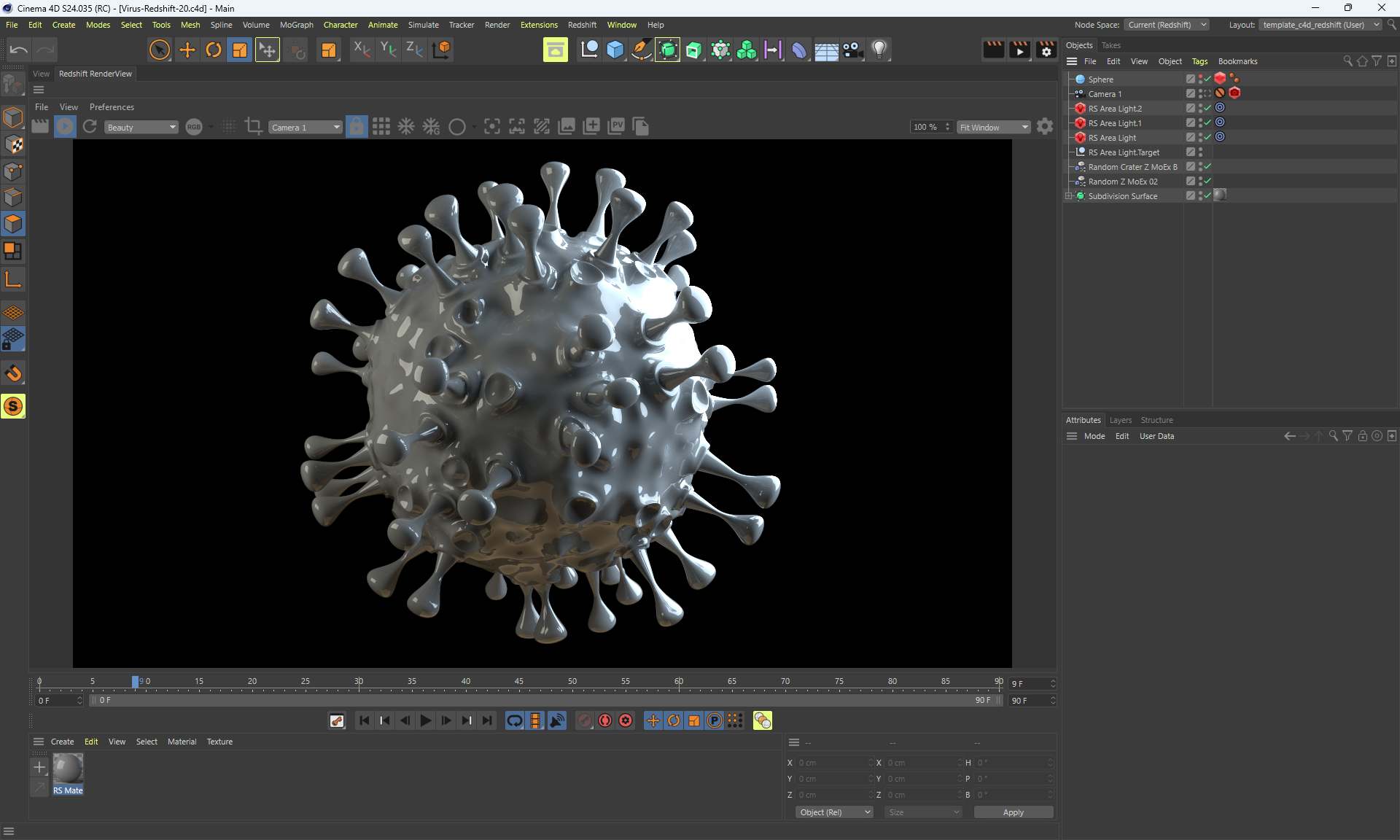Select the RS Material thumbnail
The image size is (1400, 840).
[68, 769]
